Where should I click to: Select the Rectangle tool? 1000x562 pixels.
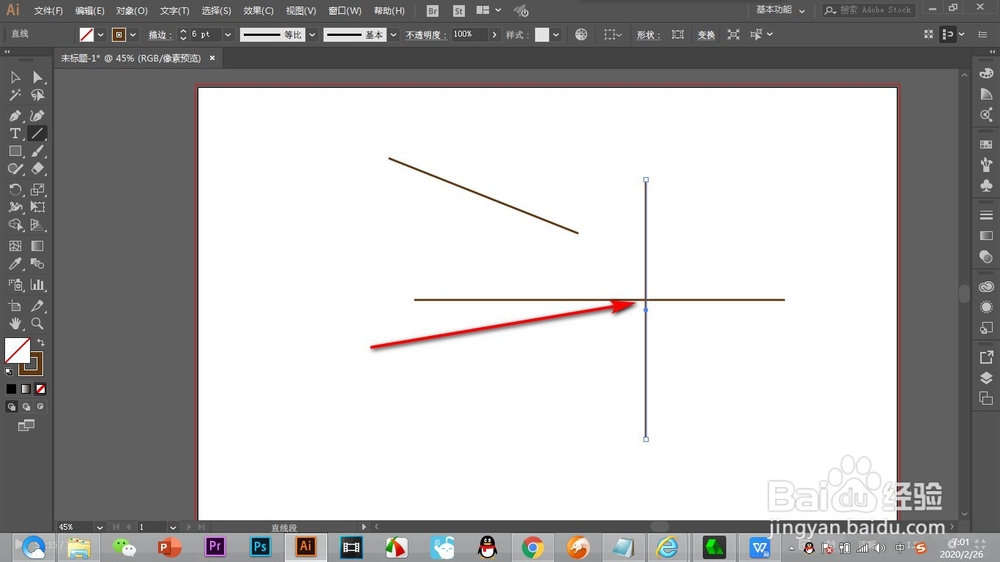tap(15, 151)
